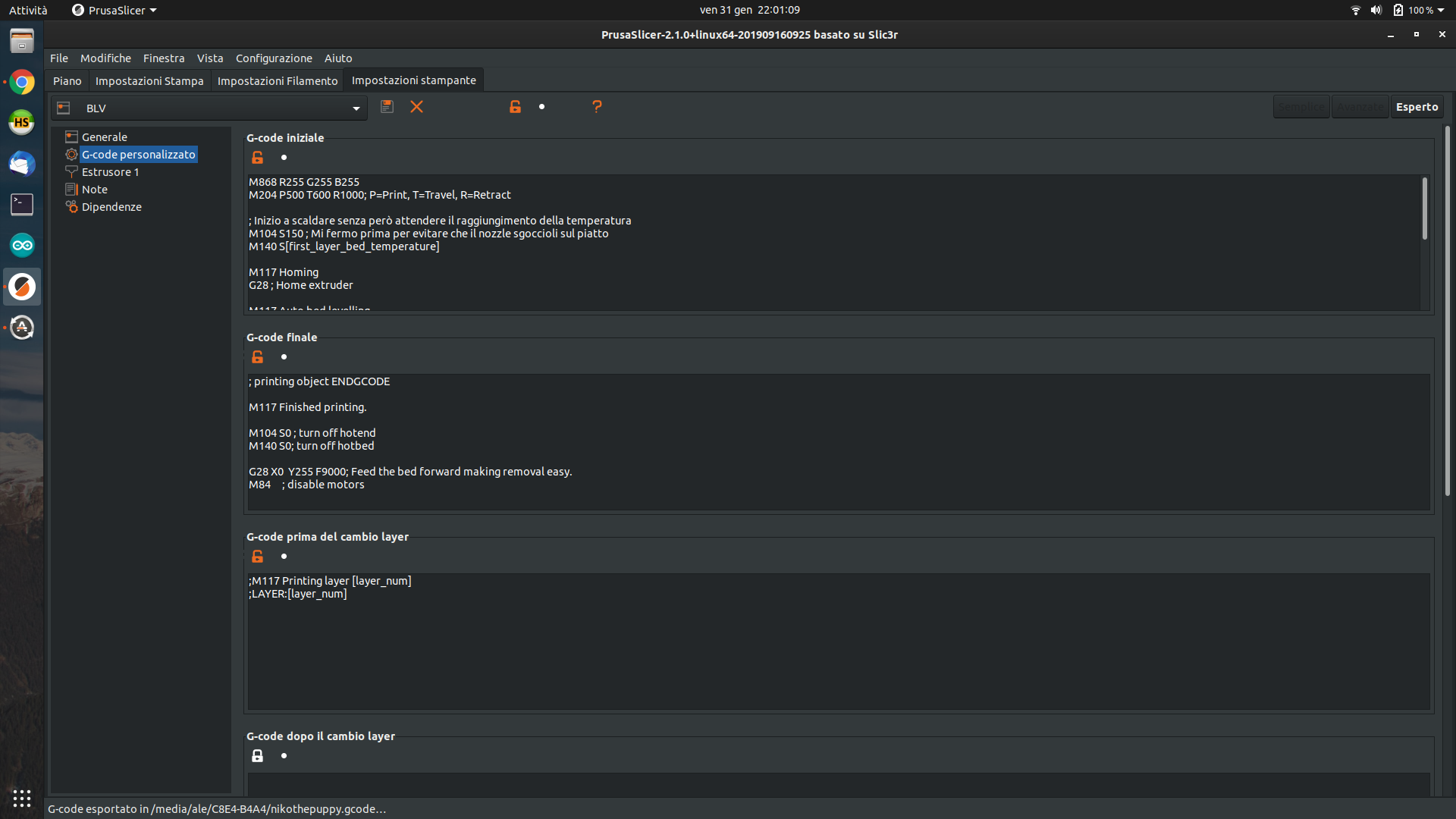Select Estrusore 1 in the settings sidebar
1456x819 pixels.
(x=109, y=171)
